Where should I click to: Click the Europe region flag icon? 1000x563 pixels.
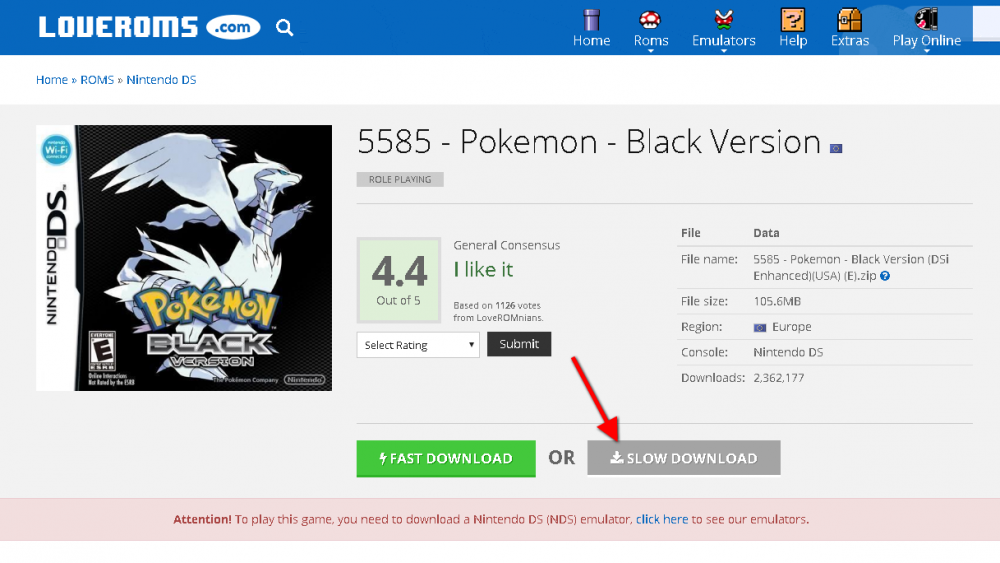[760, 328]
